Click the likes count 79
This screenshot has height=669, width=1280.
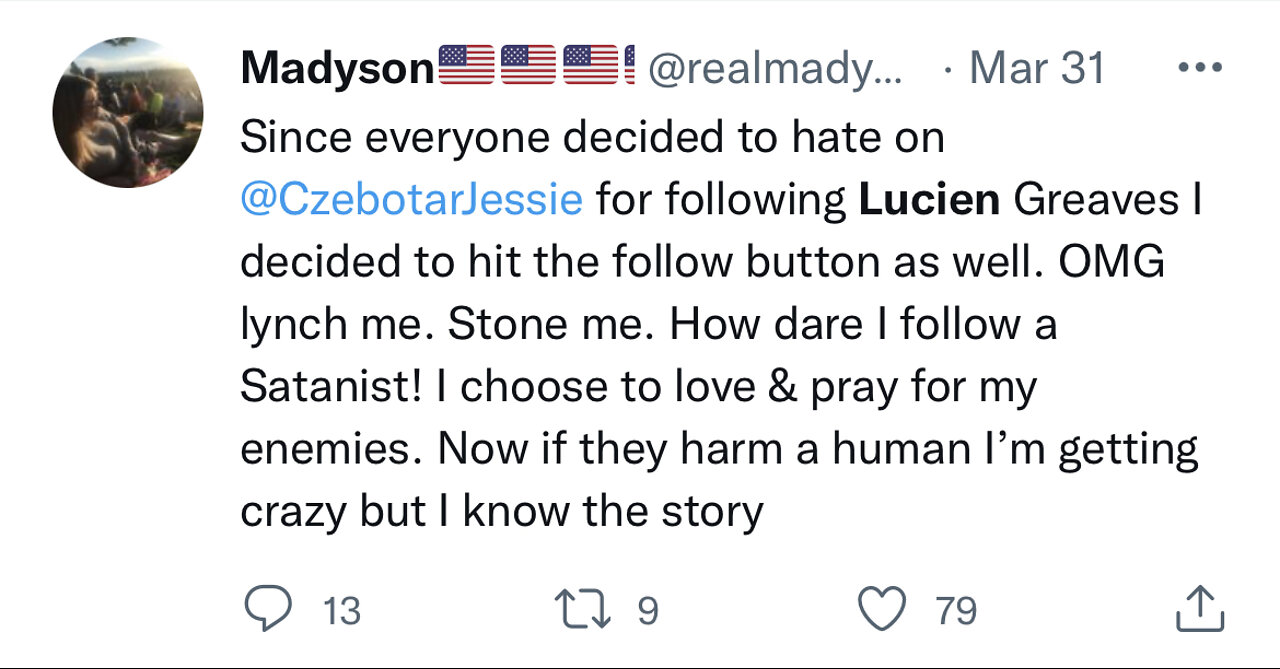point(956,609)
